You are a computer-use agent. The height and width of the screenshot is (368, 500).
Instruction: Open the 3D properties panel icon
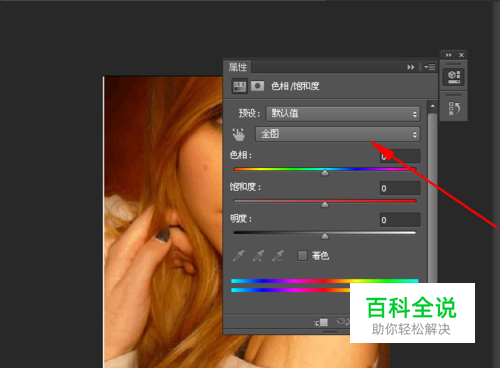coord(454,77)
